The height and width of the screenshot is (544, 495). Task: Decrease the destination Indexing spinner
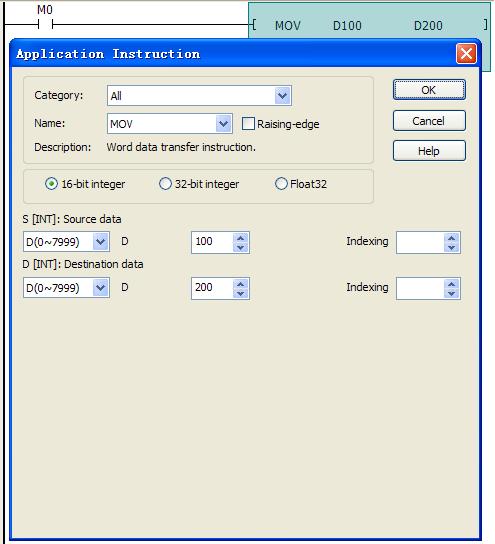451,294
